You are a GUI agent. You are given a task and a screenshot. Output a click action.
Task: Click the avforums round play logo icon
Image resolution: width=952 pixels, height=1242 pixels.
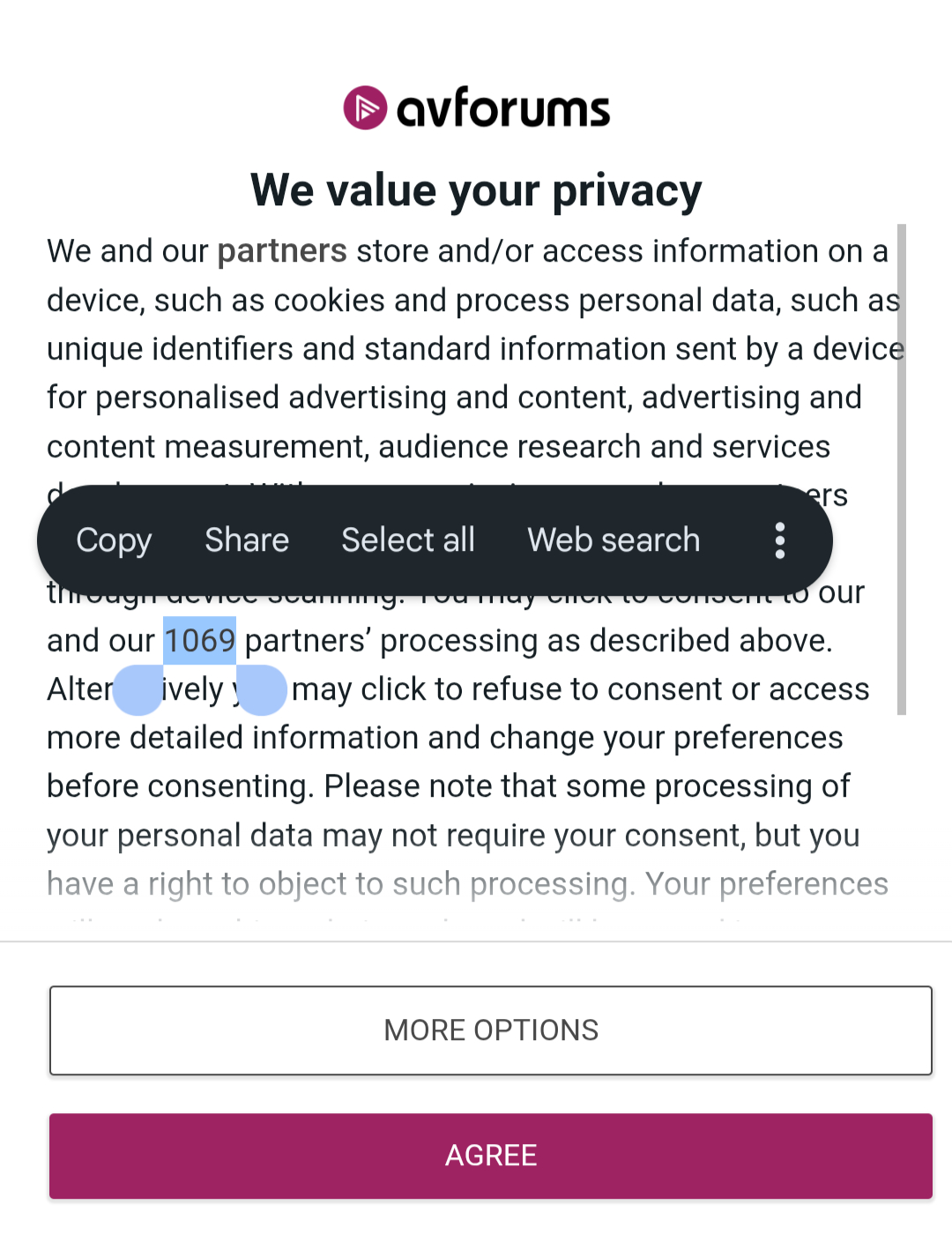pos(365,108)
